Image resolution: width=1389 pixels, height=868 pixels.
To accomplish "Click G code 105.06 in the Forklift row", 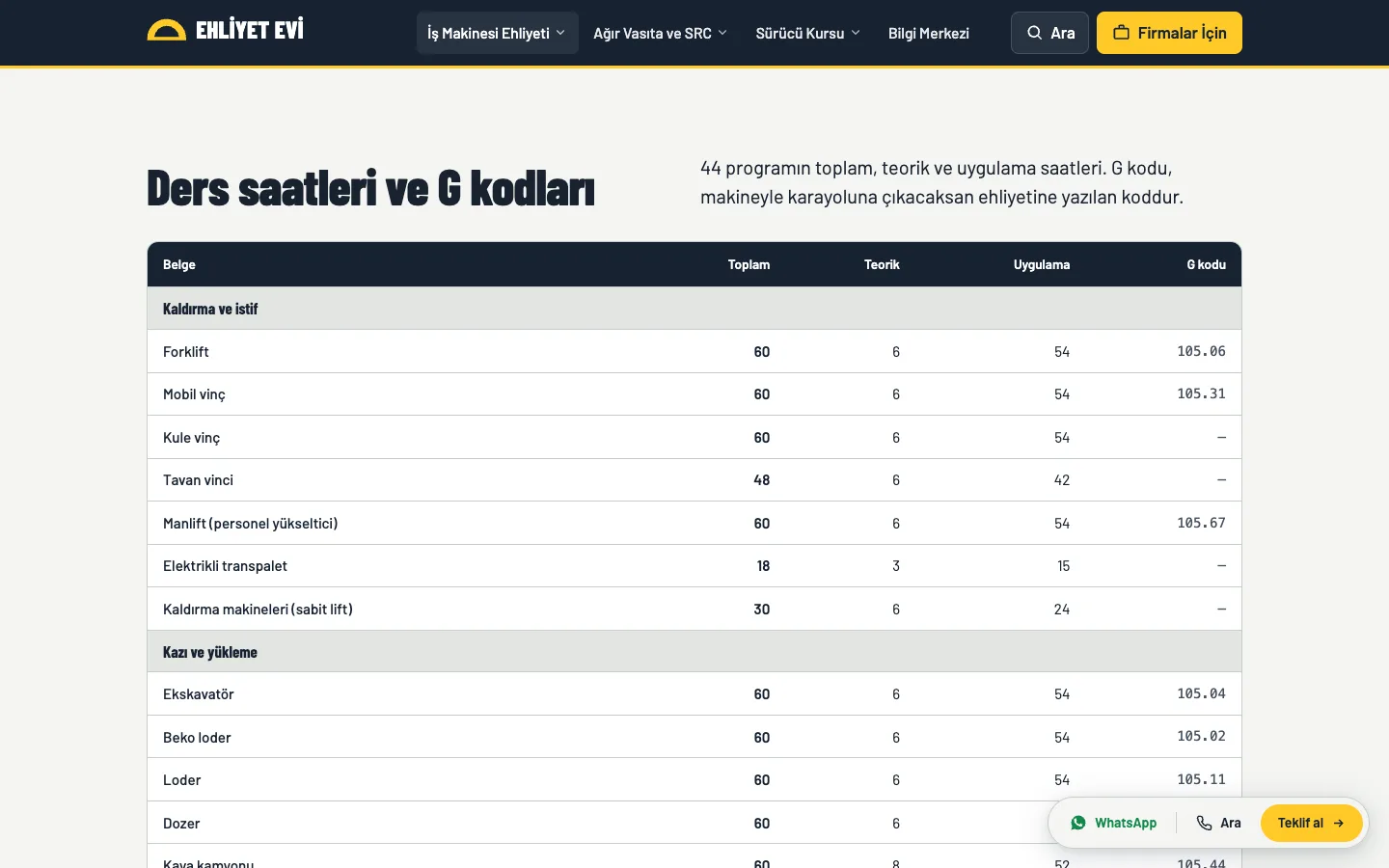I will click(1201, 351).
